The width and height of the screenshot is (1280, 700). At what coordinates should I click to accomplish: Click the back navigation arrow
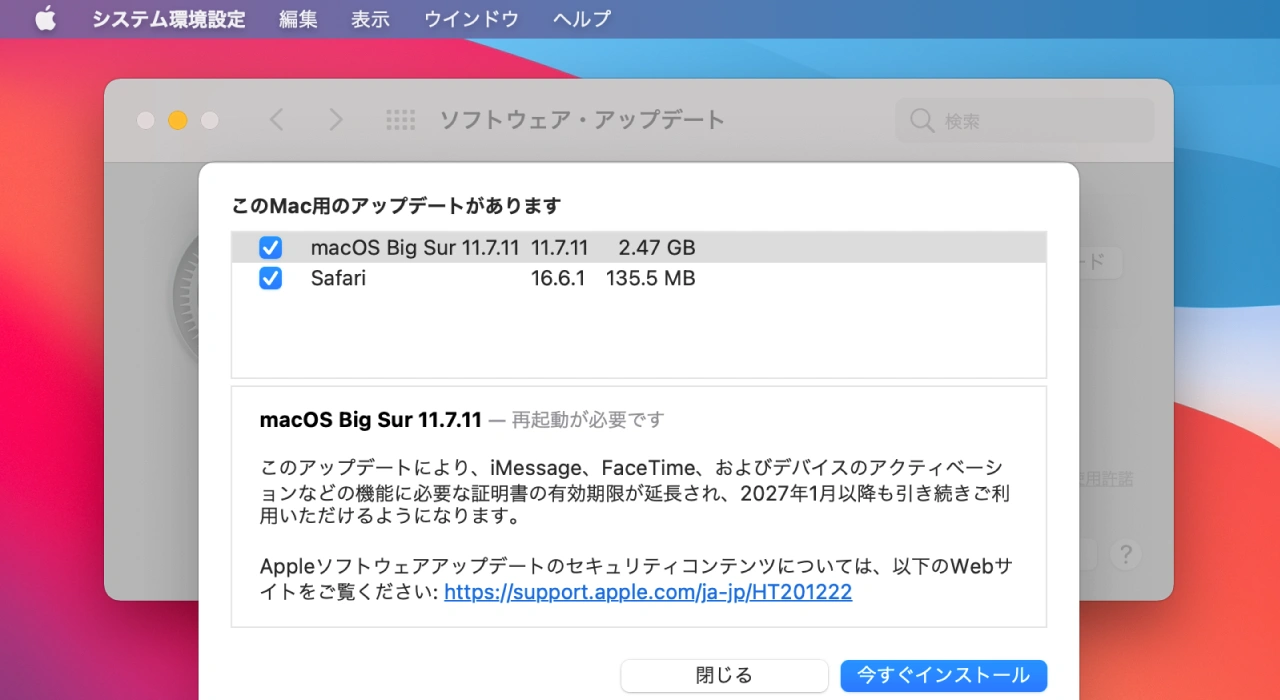[276, 119]
